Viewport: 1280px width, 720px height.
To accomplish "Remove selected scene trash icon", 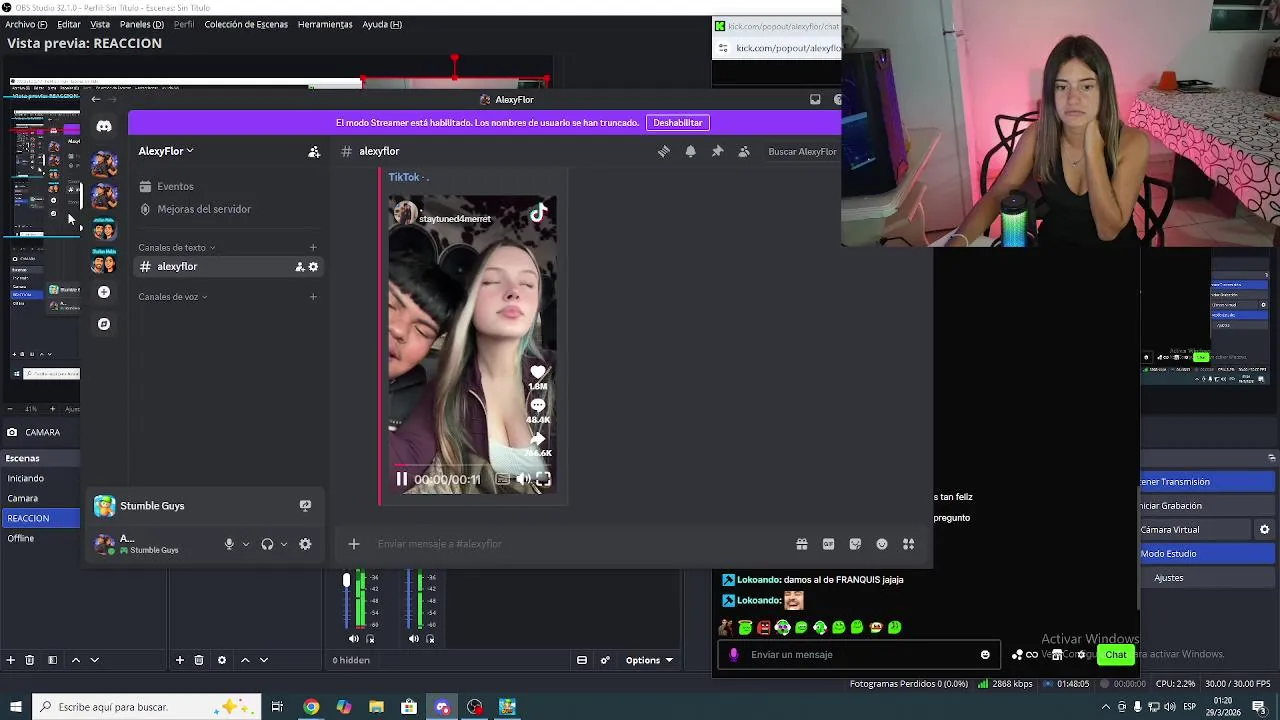I will pos(30,660).
